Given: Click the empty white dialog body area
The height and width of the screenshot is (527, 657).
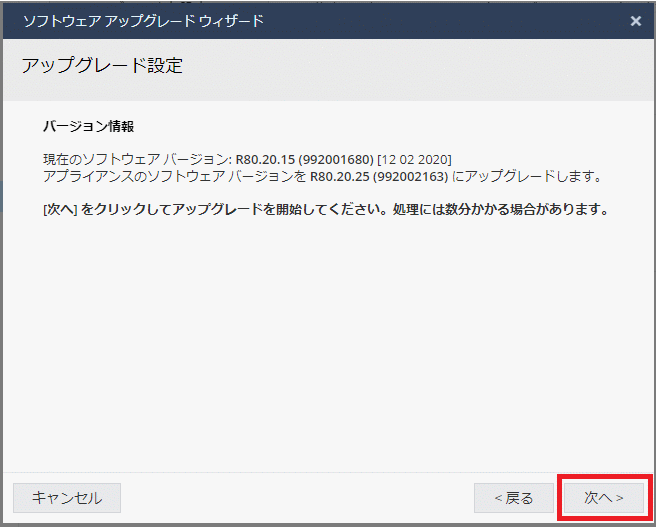Looking at the screenshot, I should coord(328,350).
